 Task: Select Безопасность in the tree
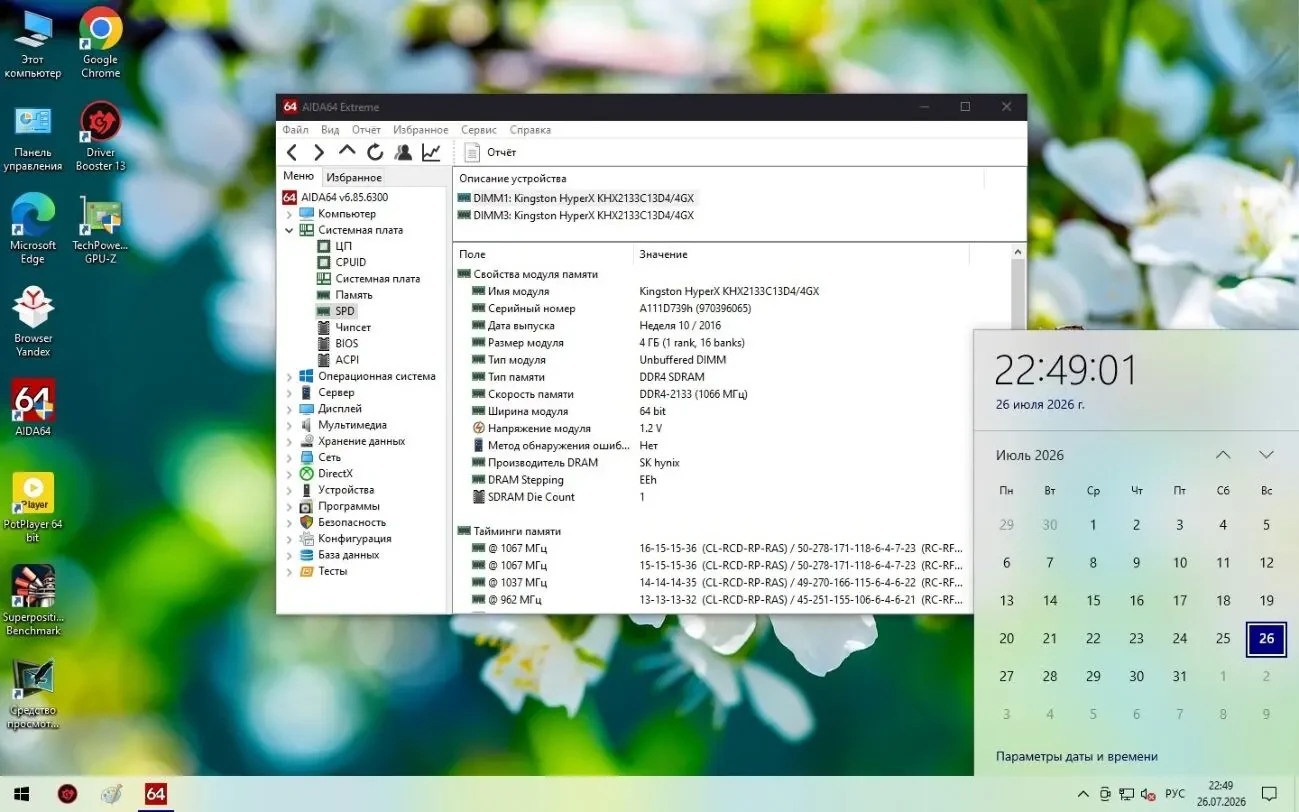tap(351, 522)
